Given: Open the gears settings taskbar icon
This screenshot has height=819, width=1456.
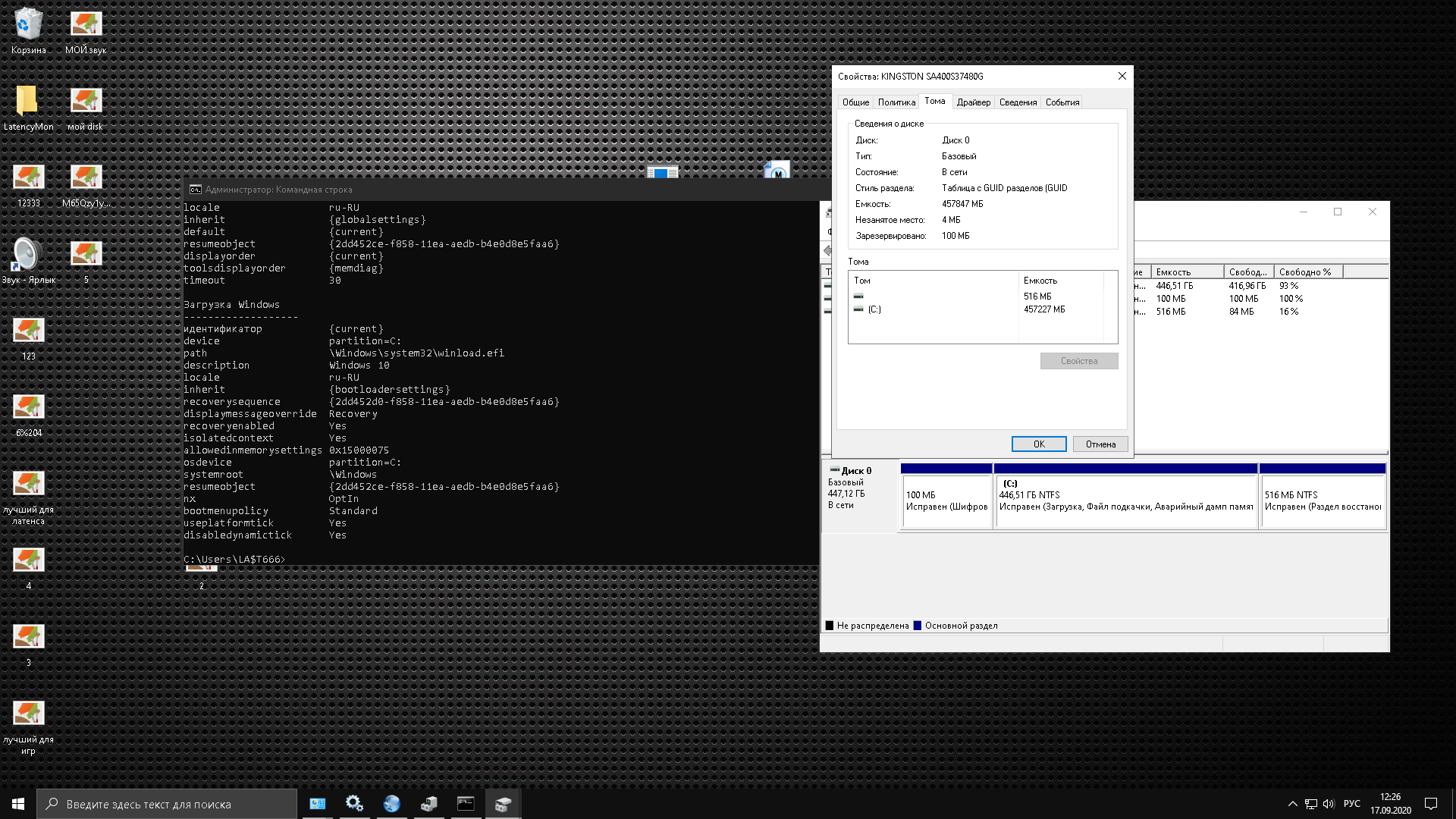Looking at the screenshot, I should [354, 804].
